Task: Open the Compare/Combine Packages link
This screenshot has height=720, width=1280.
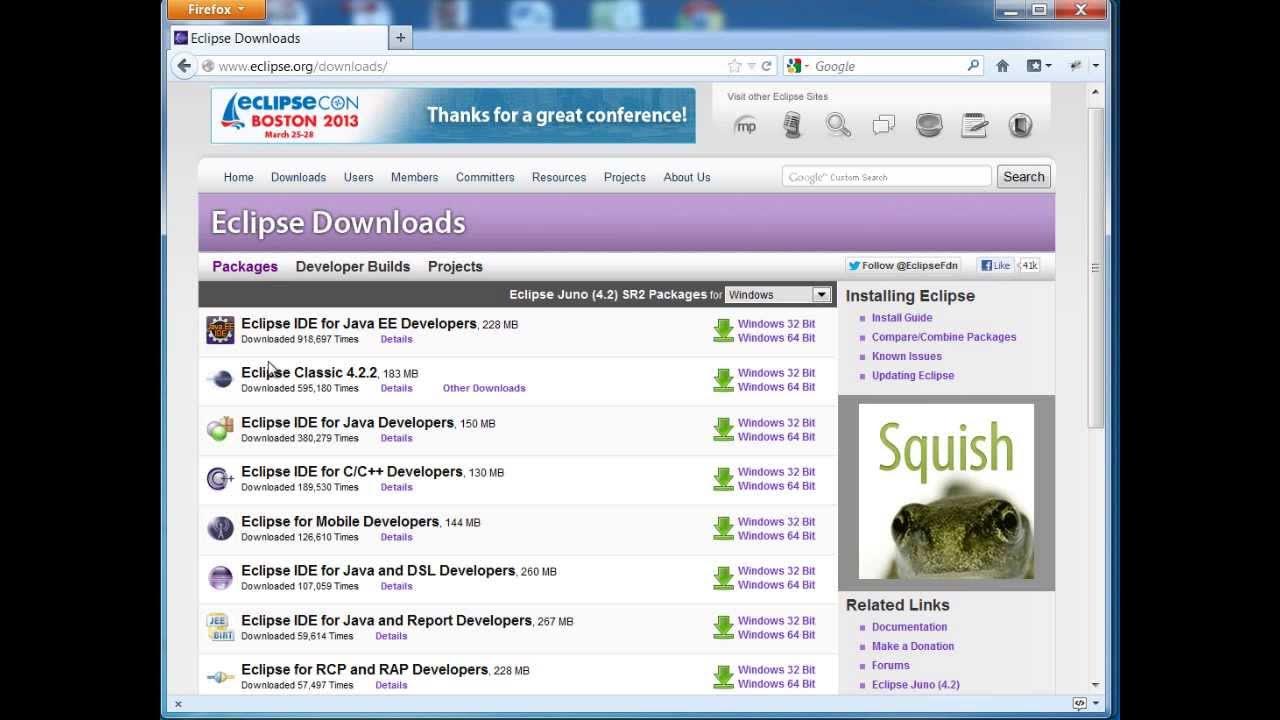Action: coord(944,337)
